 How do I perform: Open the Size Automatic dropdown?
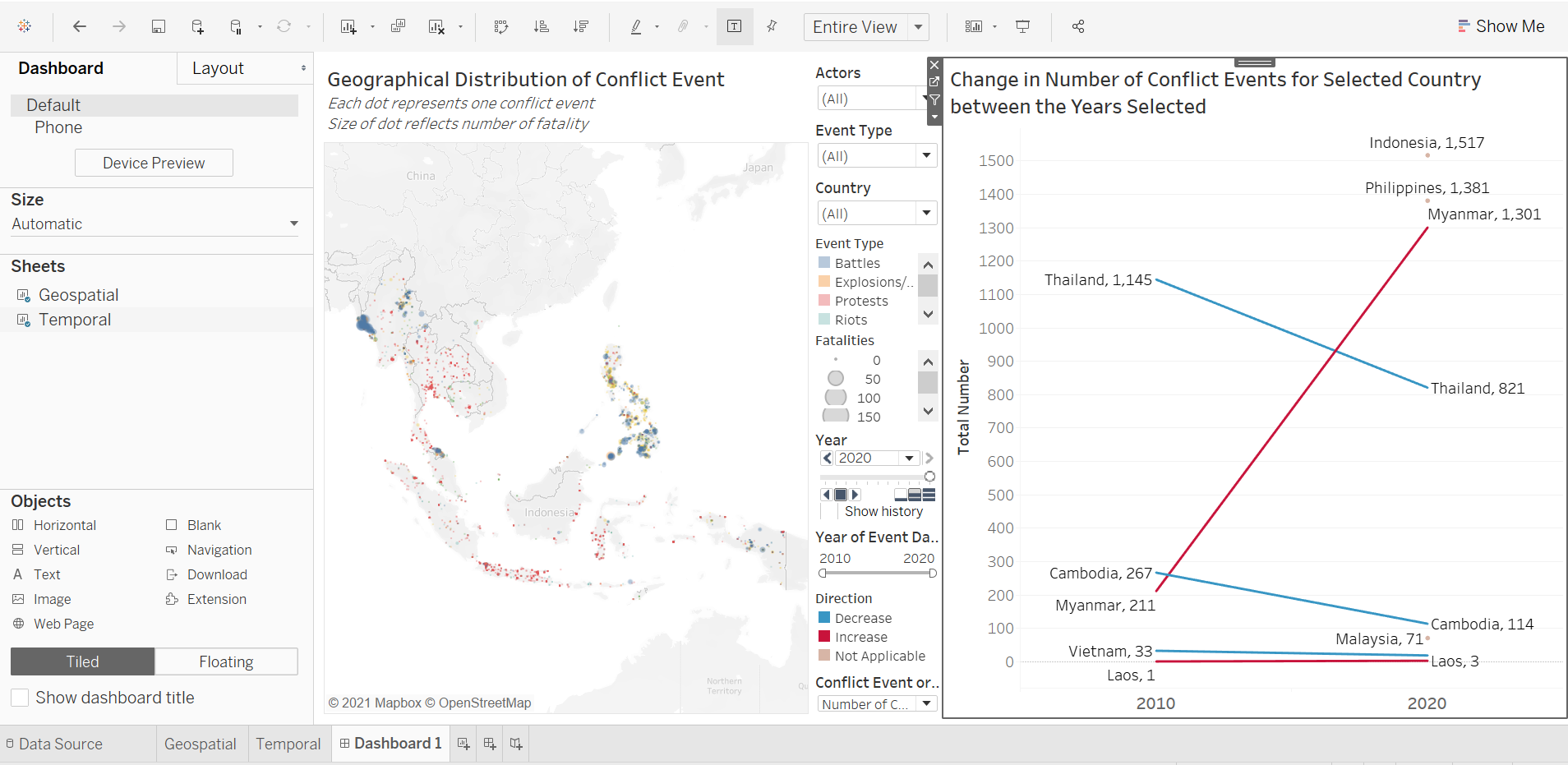click(293, 224)
